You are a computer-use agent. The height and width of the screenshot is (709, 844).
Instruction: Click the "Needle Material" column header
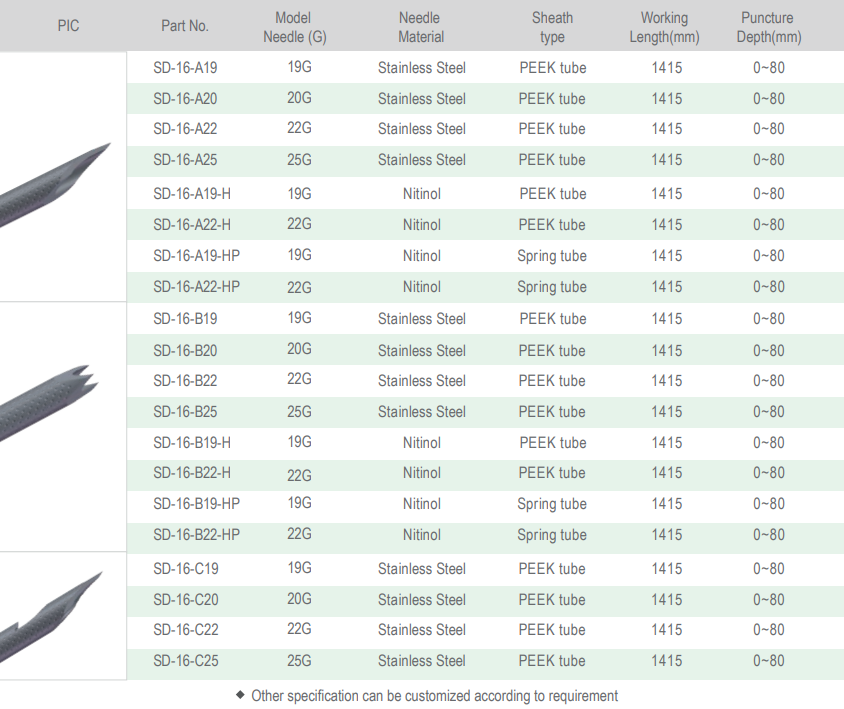click(421, 27)
